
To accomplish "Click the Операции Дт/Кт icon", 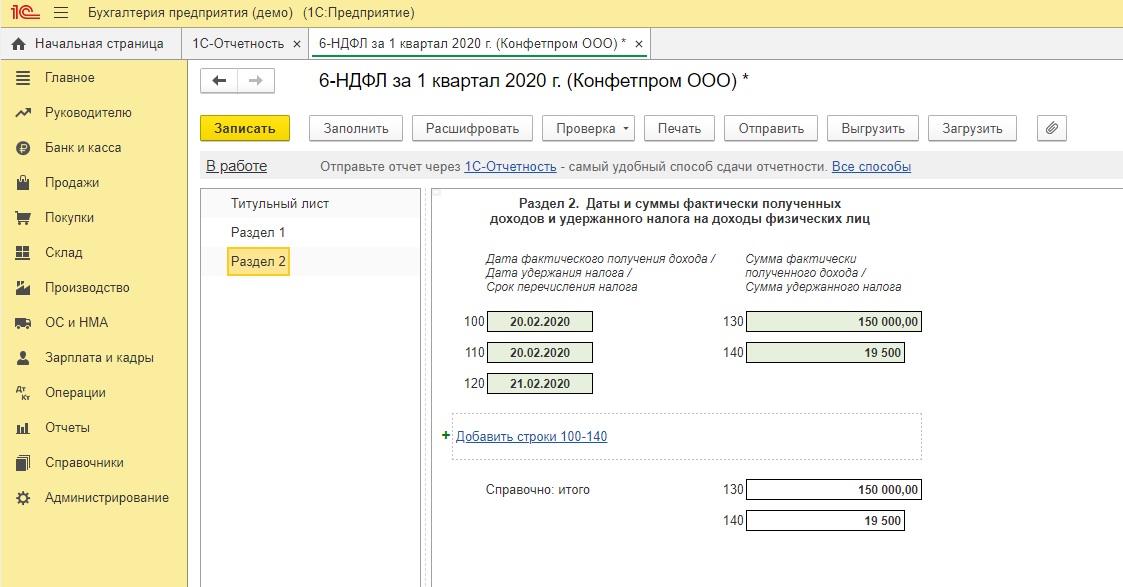I will click(23, 393).
